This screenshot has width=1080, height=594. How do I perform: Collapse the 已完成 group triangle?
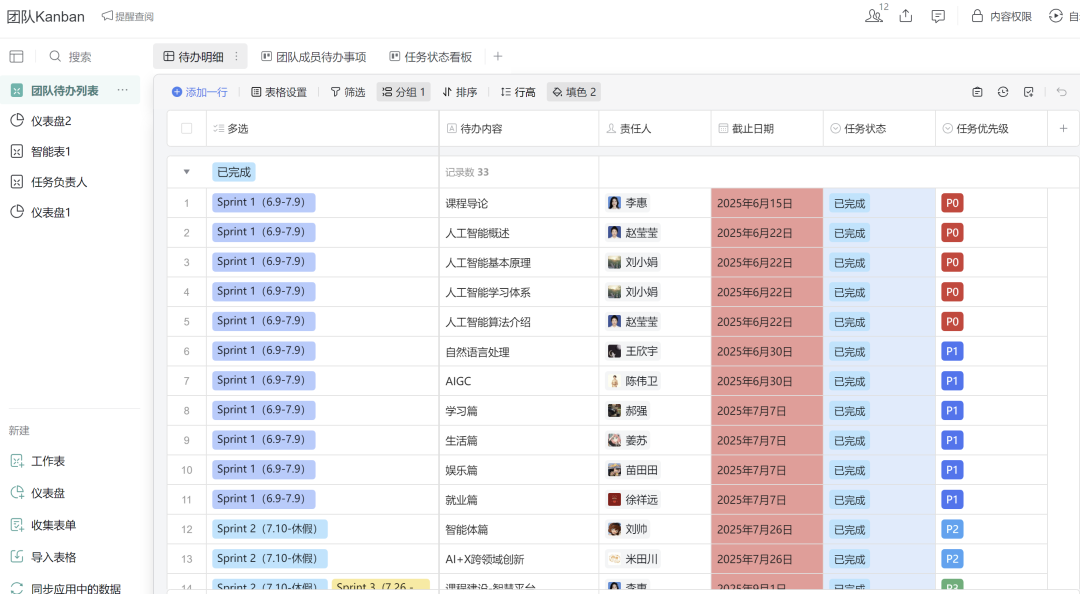(x=186, y=172)
